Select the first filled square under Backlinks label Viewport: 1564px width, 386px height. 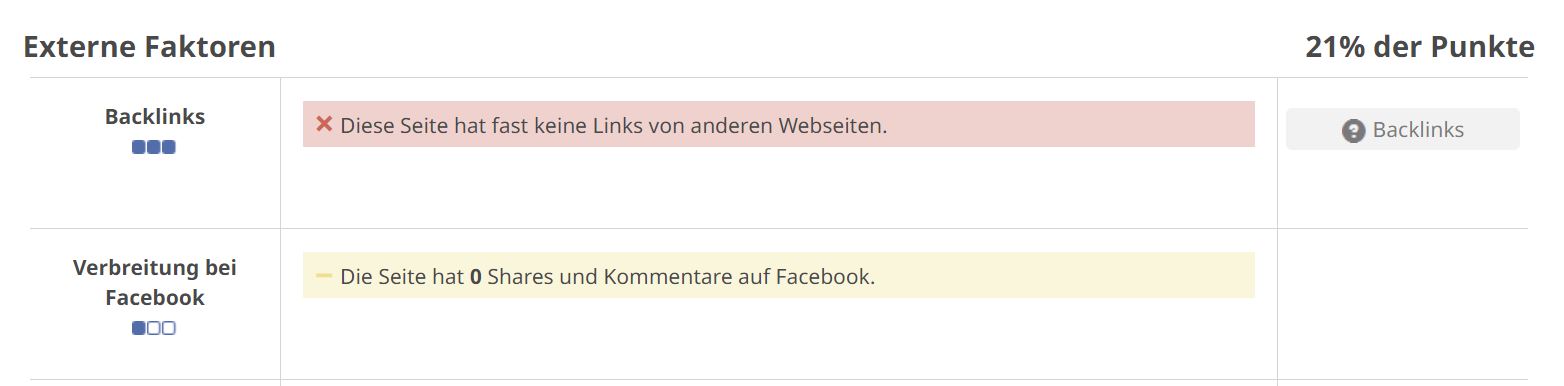coord(139,147)
